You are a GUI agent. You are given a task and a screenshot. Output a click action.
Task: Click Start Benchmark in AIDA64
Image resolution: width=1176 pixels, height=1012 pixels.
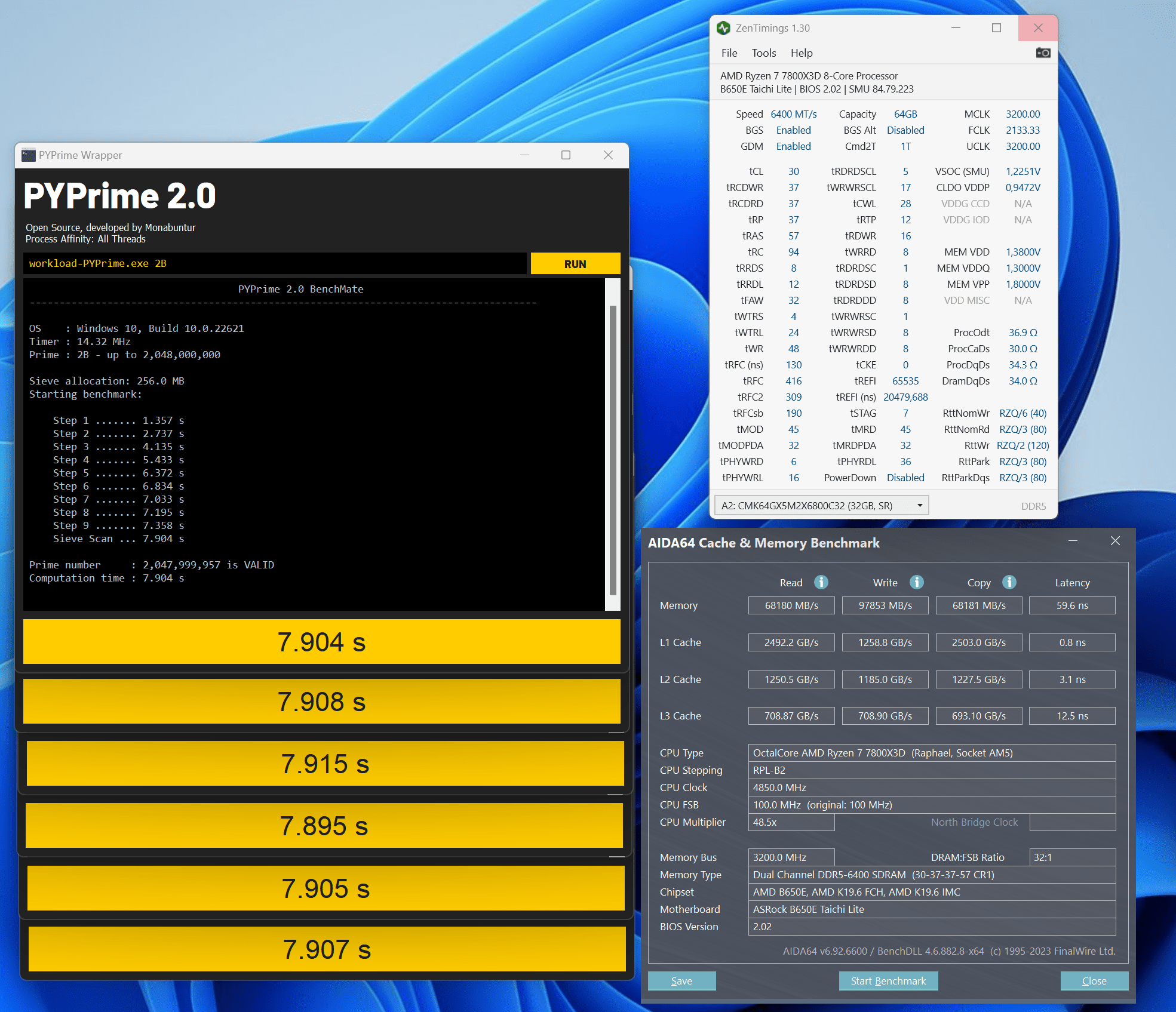pyautogui.click(x=888, y=981)
